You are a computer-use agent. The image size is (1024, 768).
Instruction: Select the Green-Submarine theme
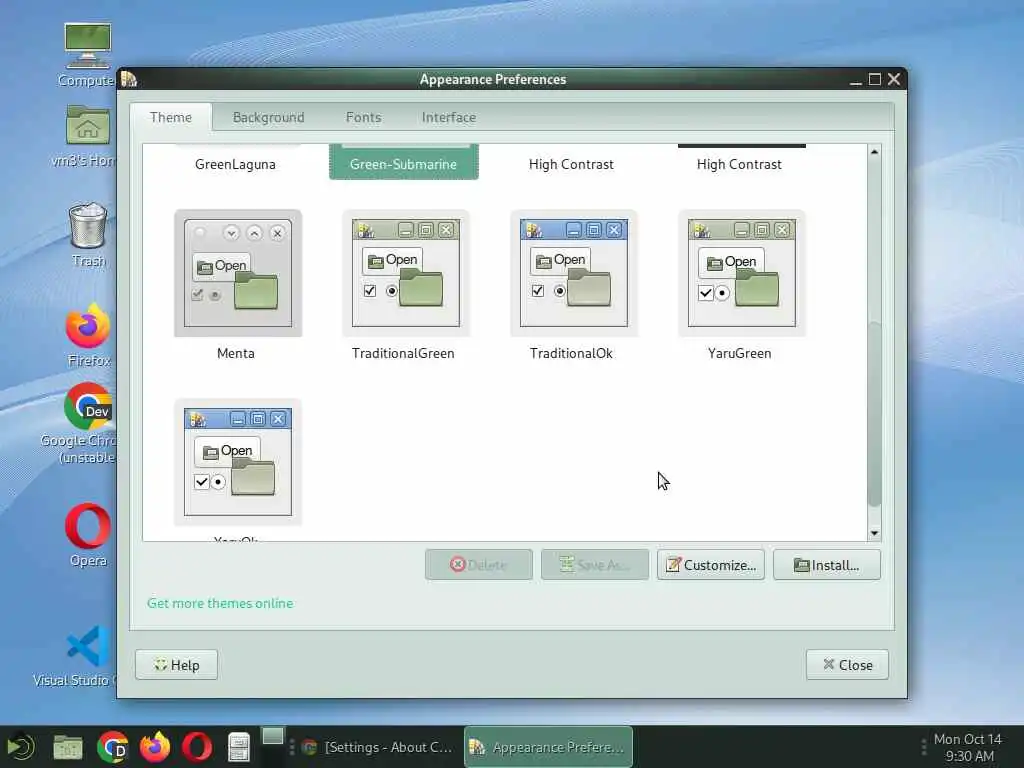tap(404, 164)
